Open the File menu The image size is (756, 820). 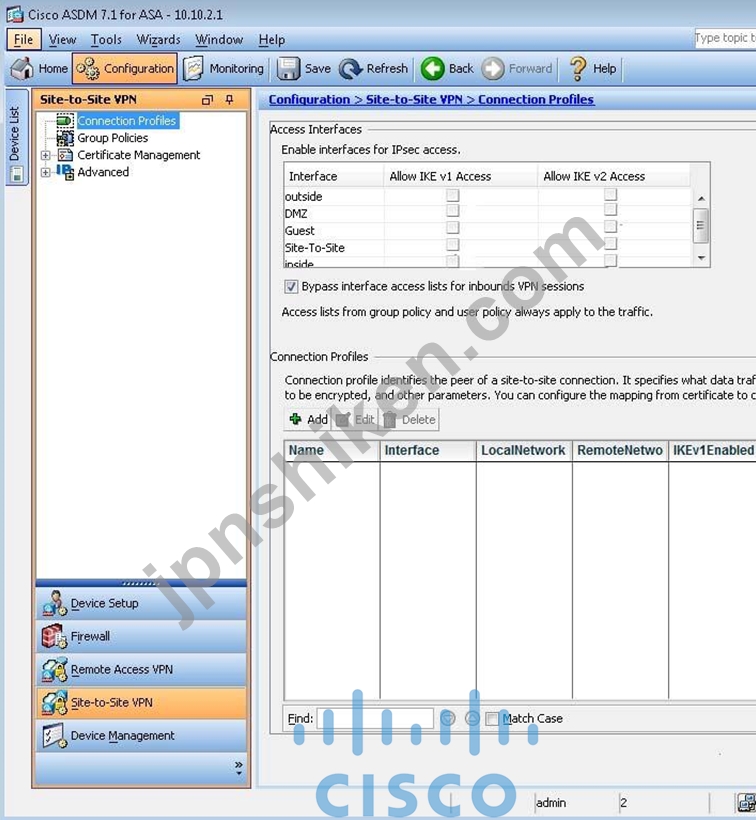click(x=23, y=40)
